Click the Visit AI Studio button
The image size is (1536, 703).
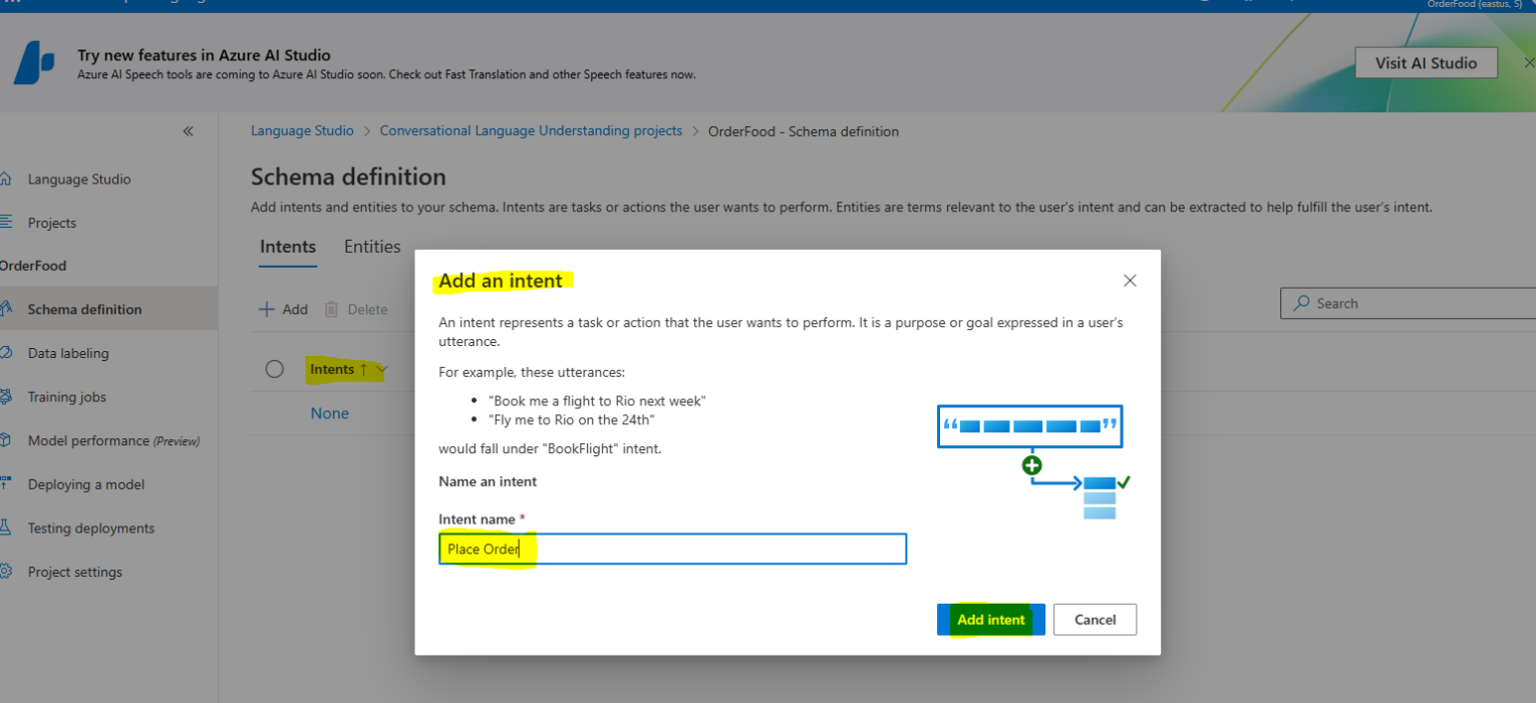coord(1426,62)
